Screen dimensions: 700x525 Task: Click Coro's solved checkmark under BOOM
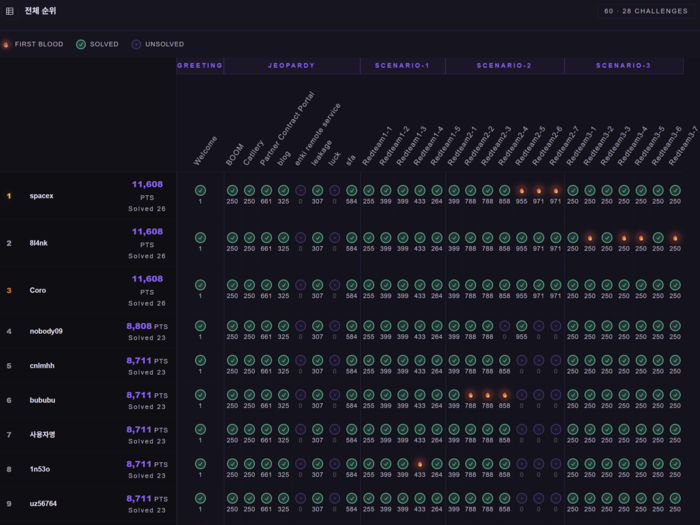(x=232, y=285)
